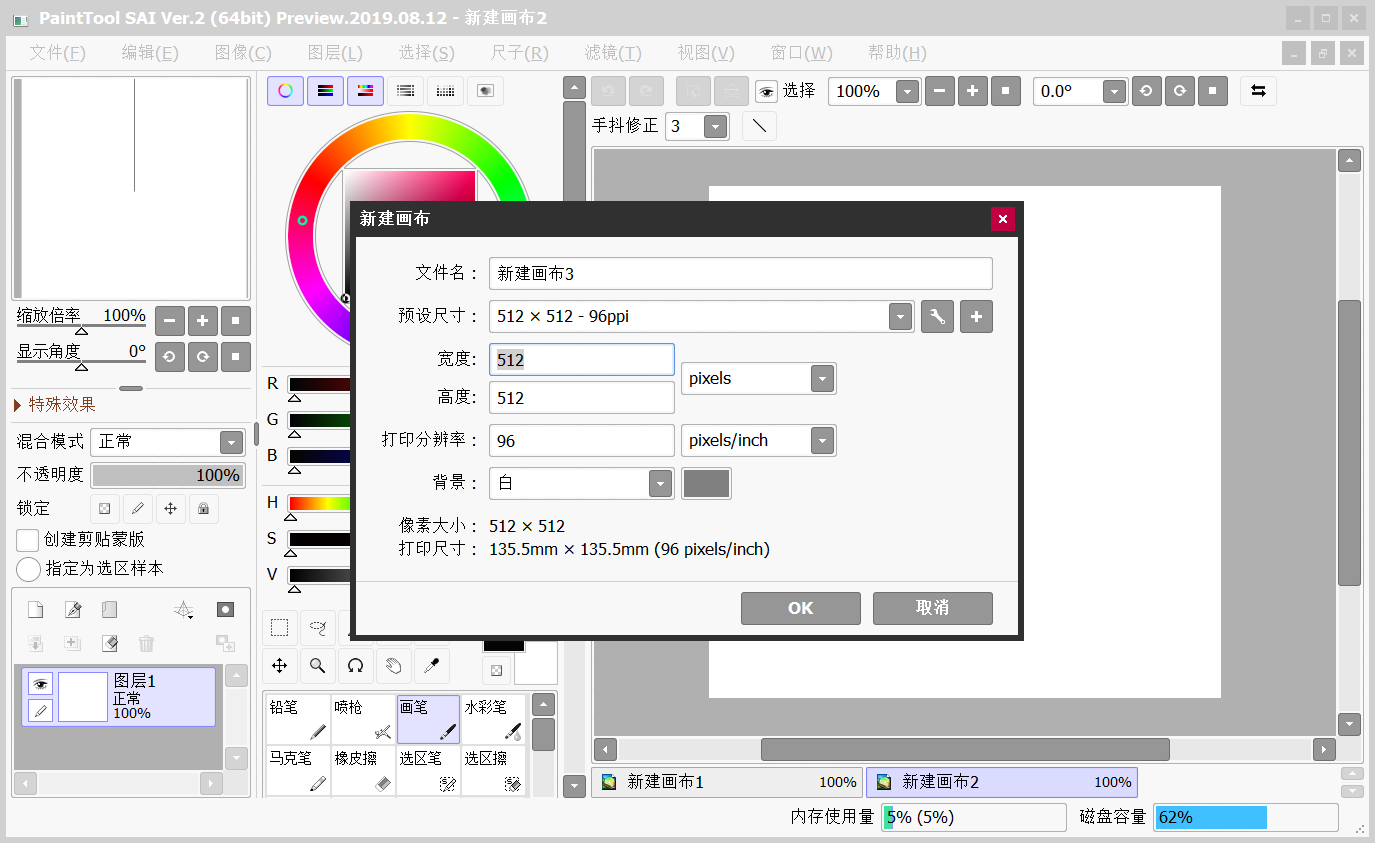The image size is (1375, 843).
Task: Open the 混合模式 dropdown
Action: point(231,442)
